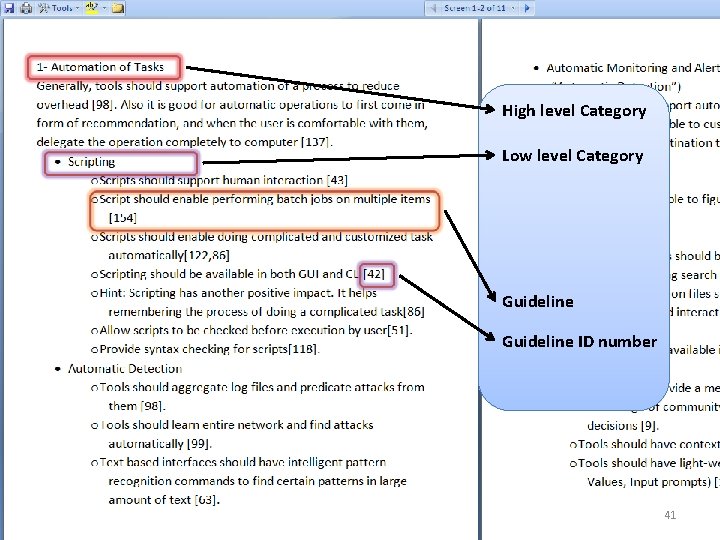This screenshot has height=540, width=720.
Task: Click 'Tools should have context' on right page
Action: [649, 444]
